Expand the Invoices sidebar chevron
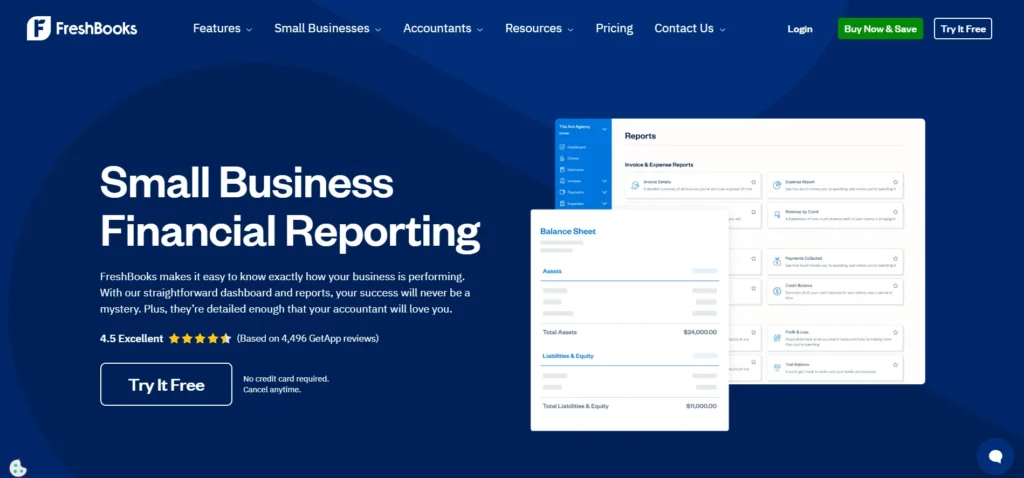Viewport: 1024px width, 478px height. [604, 181]
